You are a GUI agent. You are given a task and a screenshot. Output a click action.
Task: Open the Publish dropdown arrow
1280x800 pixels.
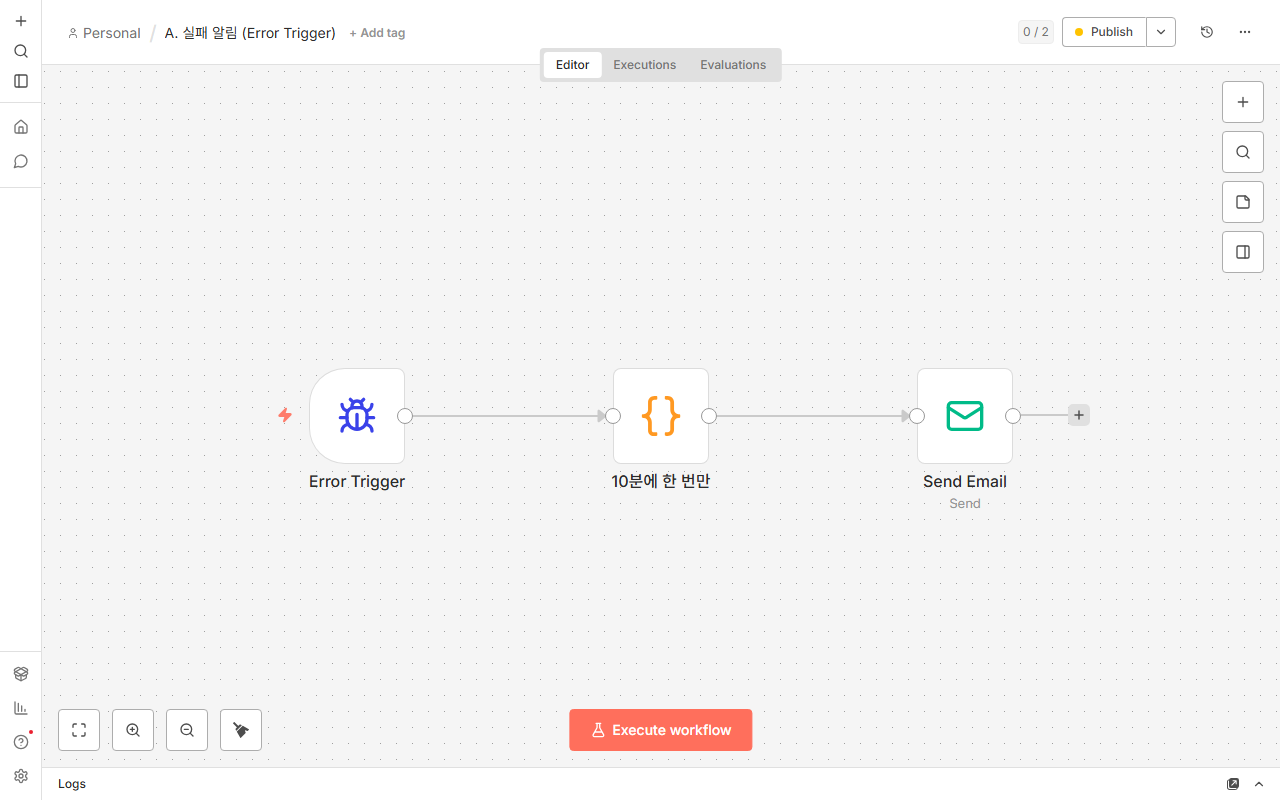[1161, 32]
